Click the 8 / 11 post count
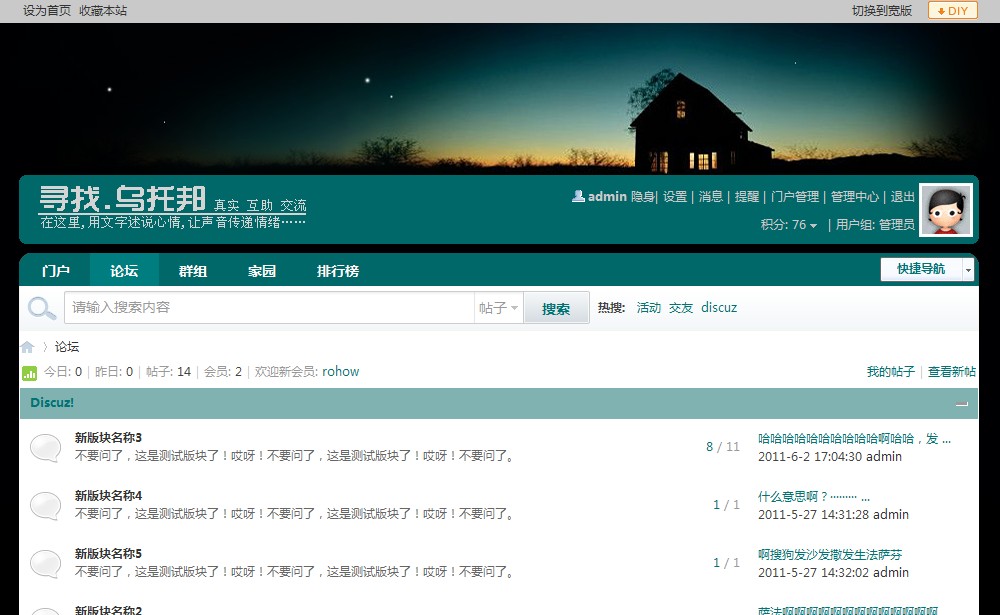1000x615 pixels. click(x=723, y=447)
